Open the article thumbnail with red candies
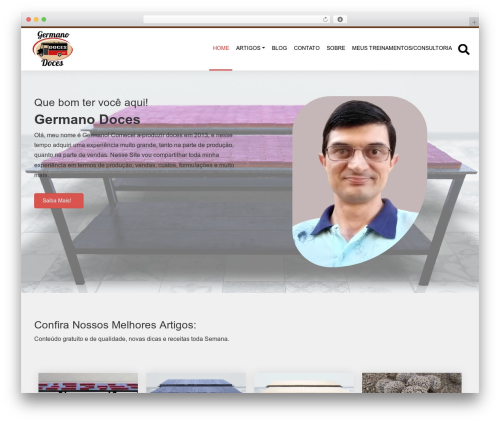The image size is (500, 423). 88,383
